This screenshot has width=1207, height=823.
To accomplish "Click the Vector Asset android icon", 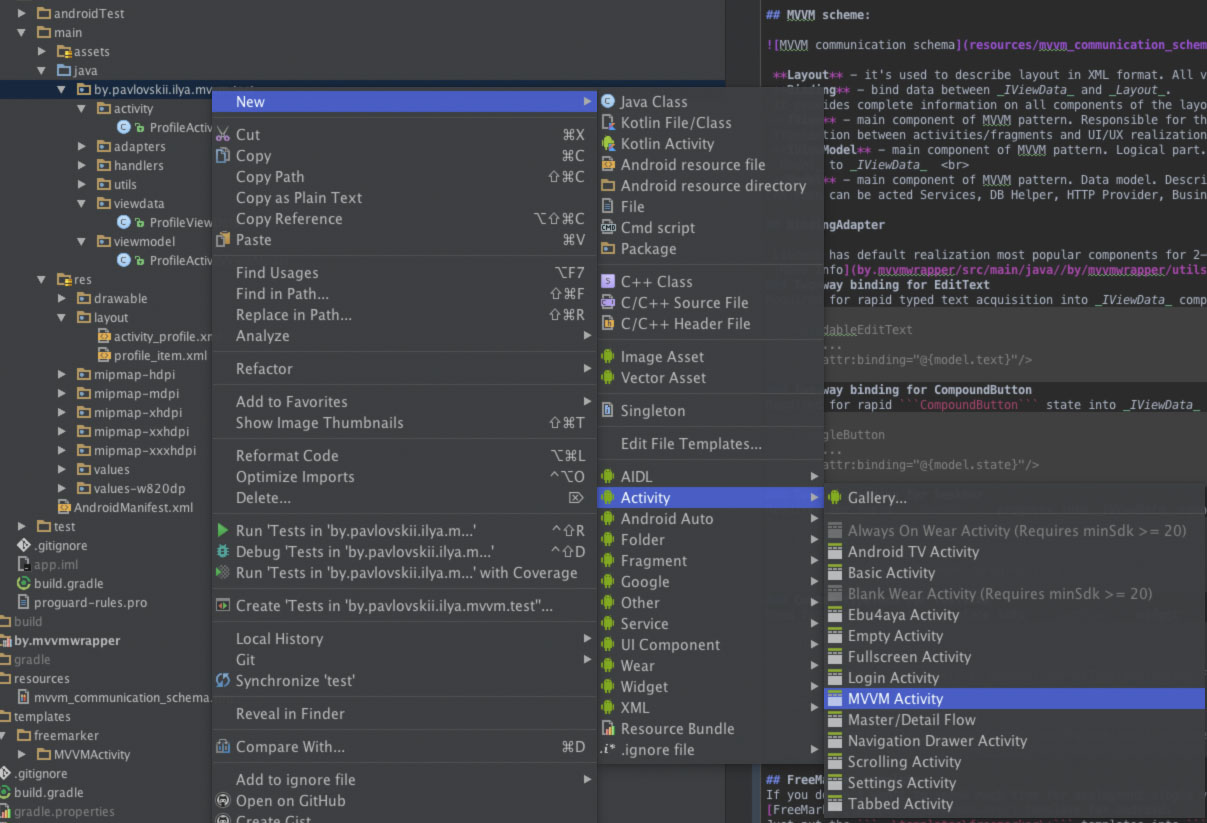I will click(607, 377).
